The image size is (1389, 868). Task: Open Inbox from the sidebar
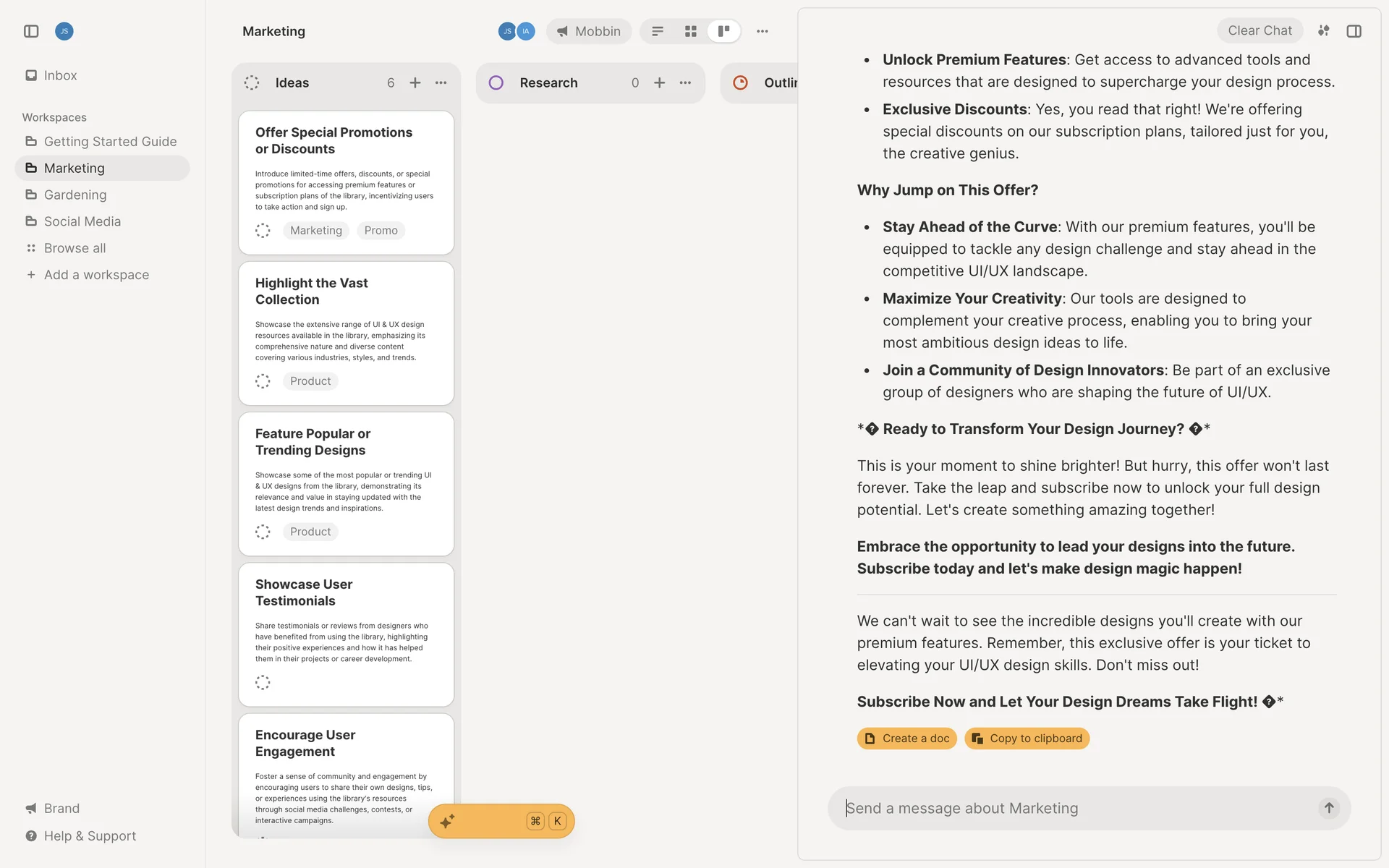(x=60, y=75)
